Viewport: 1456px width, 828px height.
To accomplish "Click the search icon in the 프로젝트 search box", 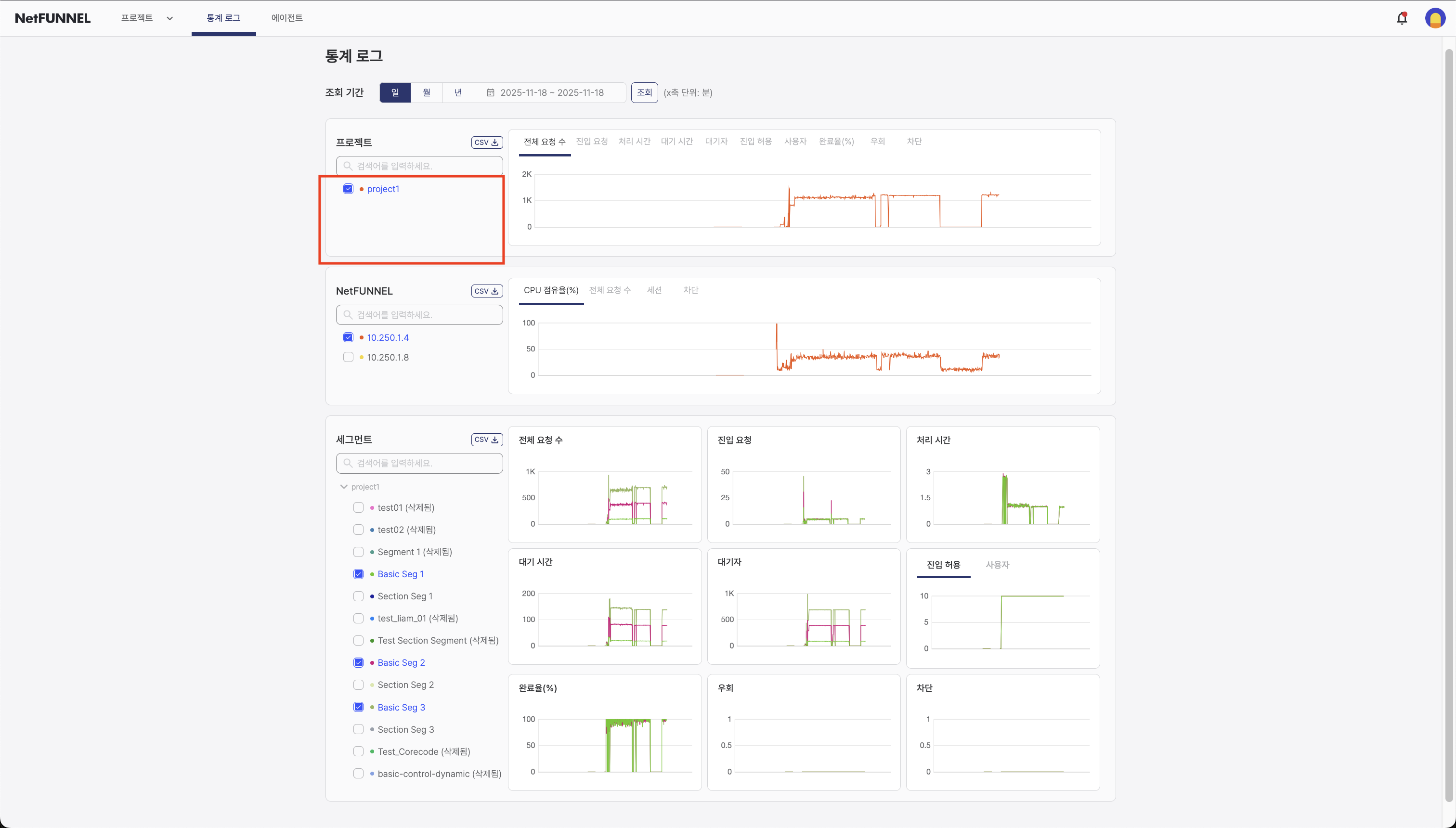I will point(348,166).
